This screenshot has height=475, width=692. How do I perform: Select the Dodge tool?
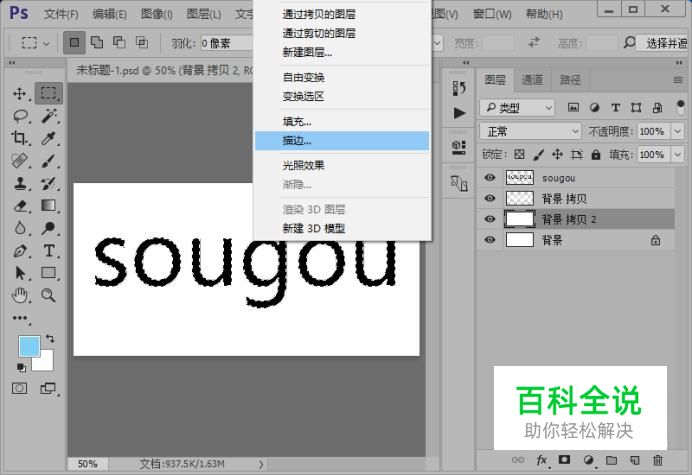tap(49, 228)
